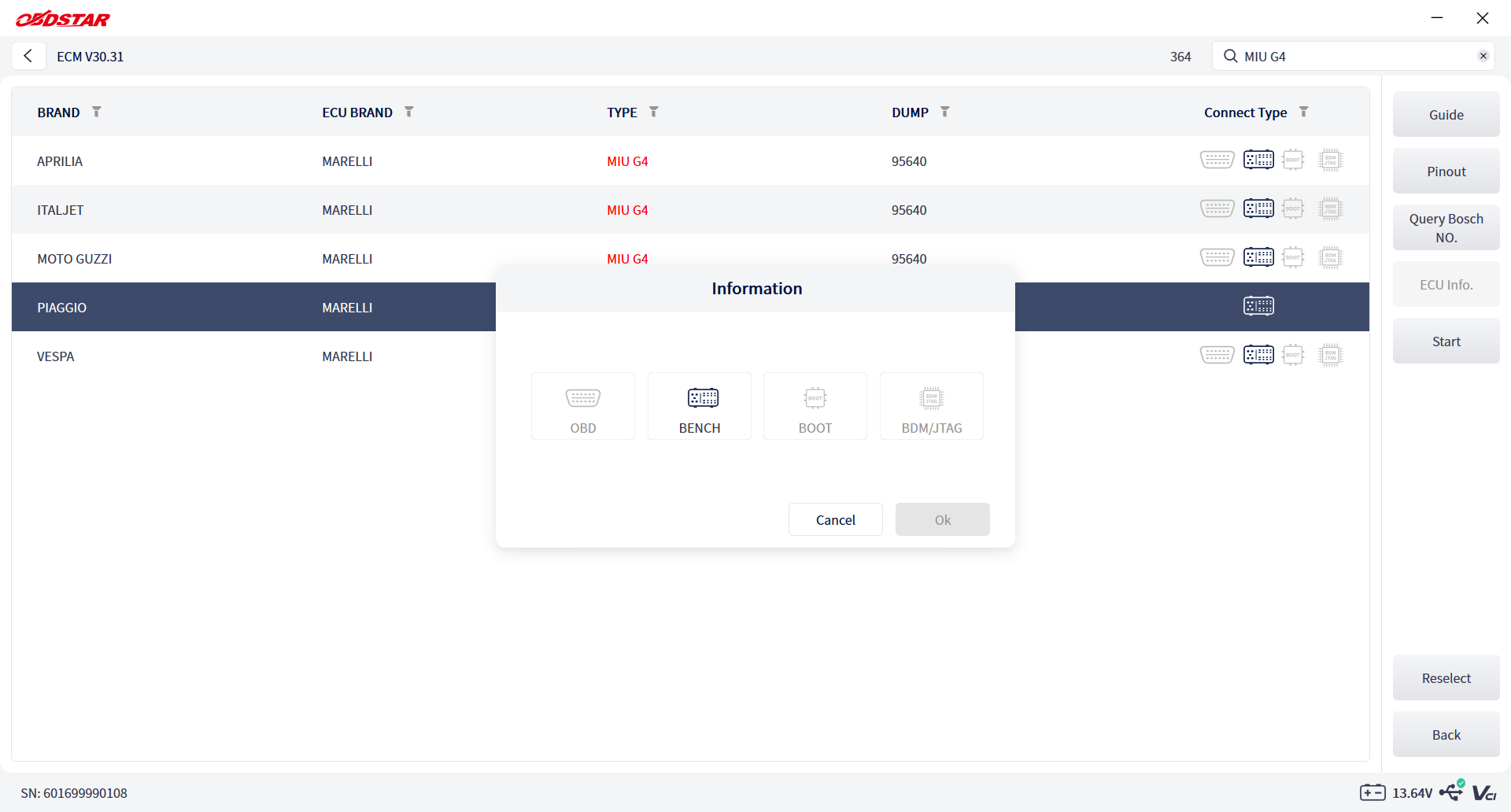Open the DUMP column filter

[945, 112]
